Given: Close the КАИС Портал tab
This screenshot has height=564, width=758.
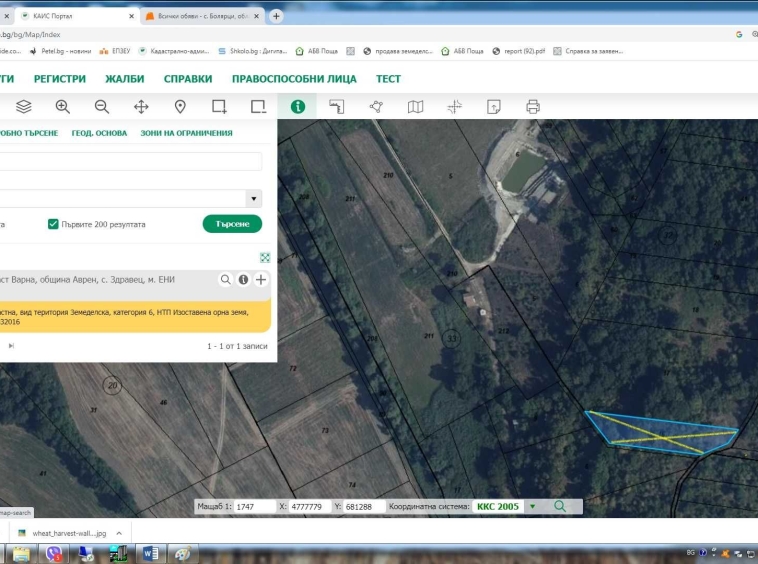Looking at the screenshot, I should point(131,16).
